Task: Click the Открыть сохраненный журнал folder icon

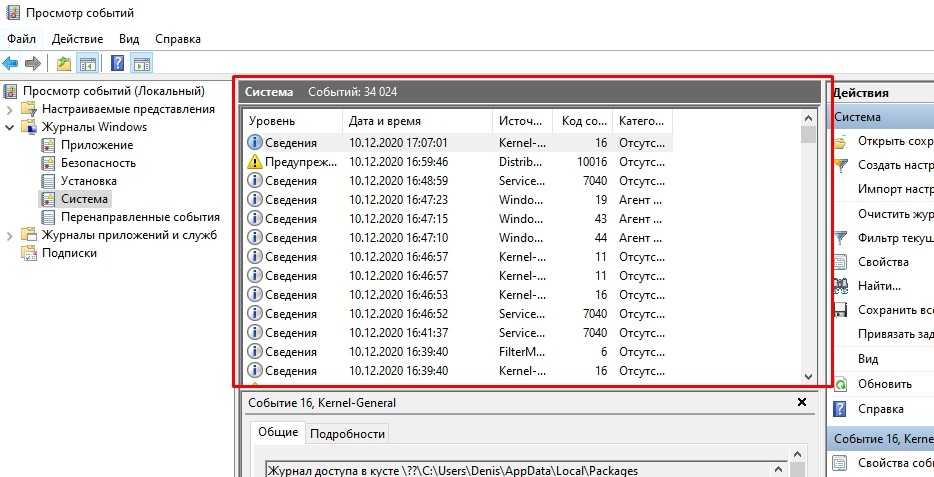Action: (x=841, y=141)
